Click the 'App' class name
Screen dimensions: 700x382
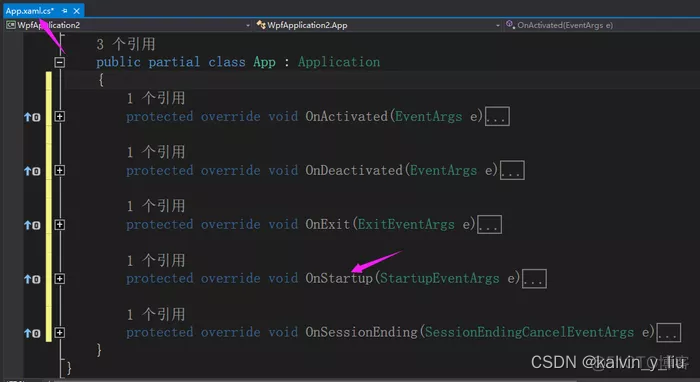click(264, 62)
